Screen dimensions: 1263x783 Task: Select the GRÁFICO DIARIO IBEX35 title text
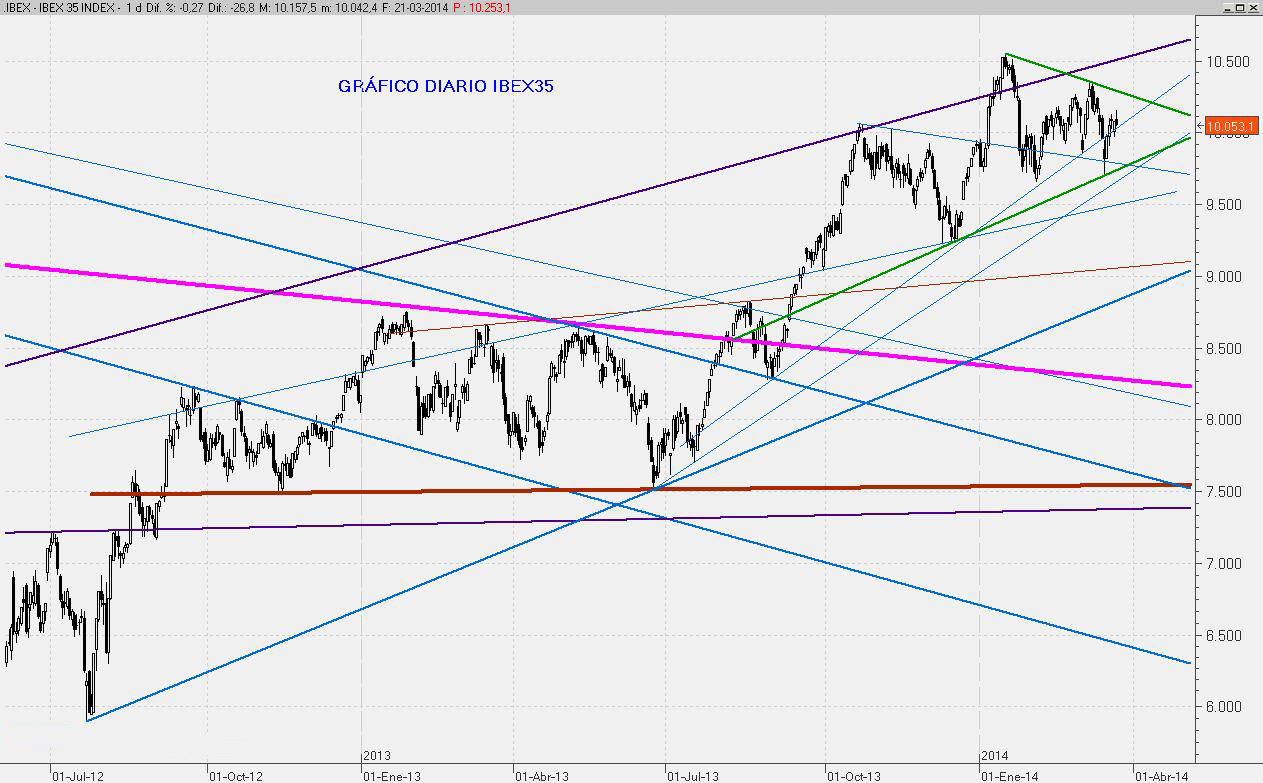pyautogui.click(x=446, y=87)
